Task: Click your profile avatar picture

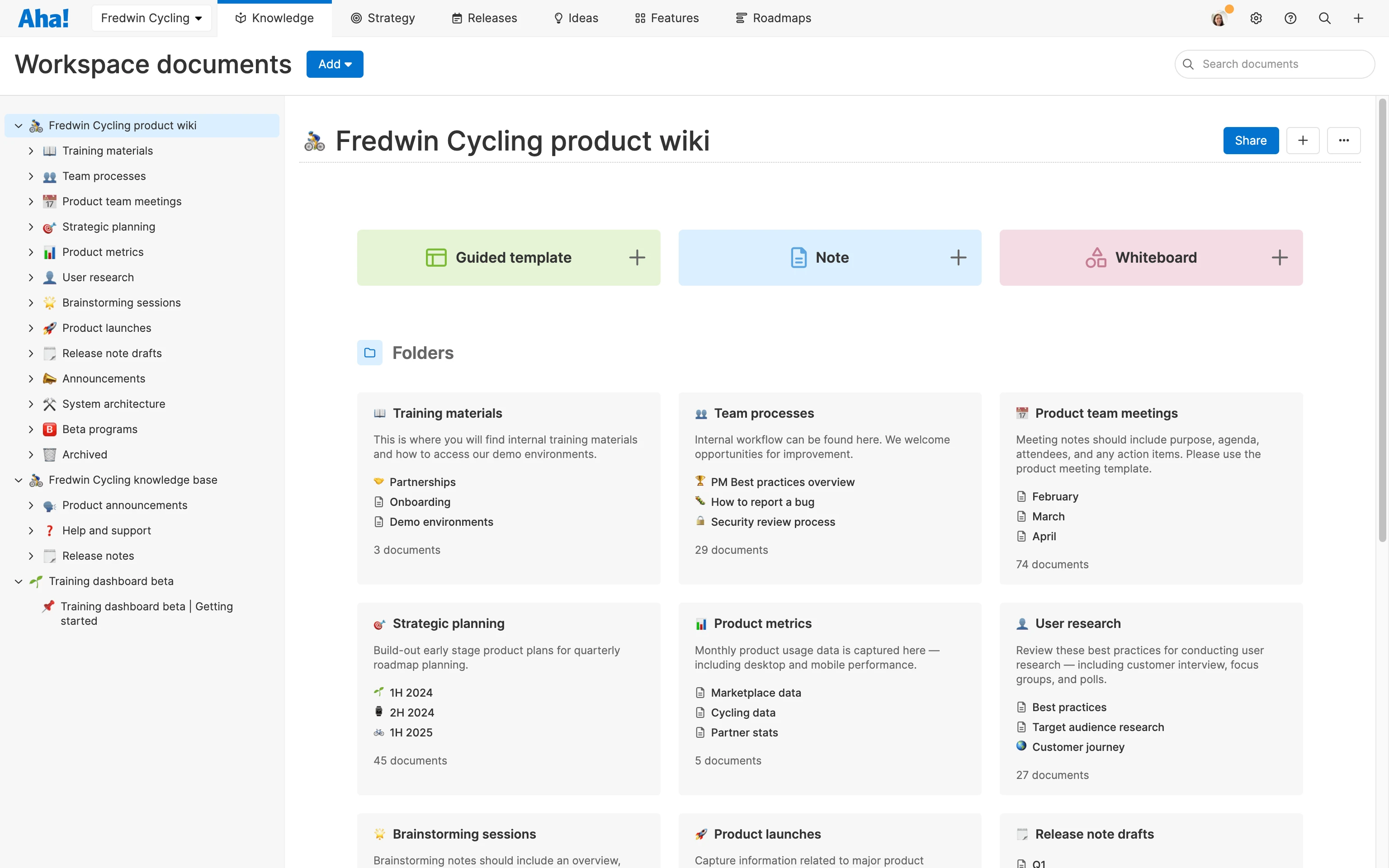Action: pyautogui.click(x=1218, y=18)
